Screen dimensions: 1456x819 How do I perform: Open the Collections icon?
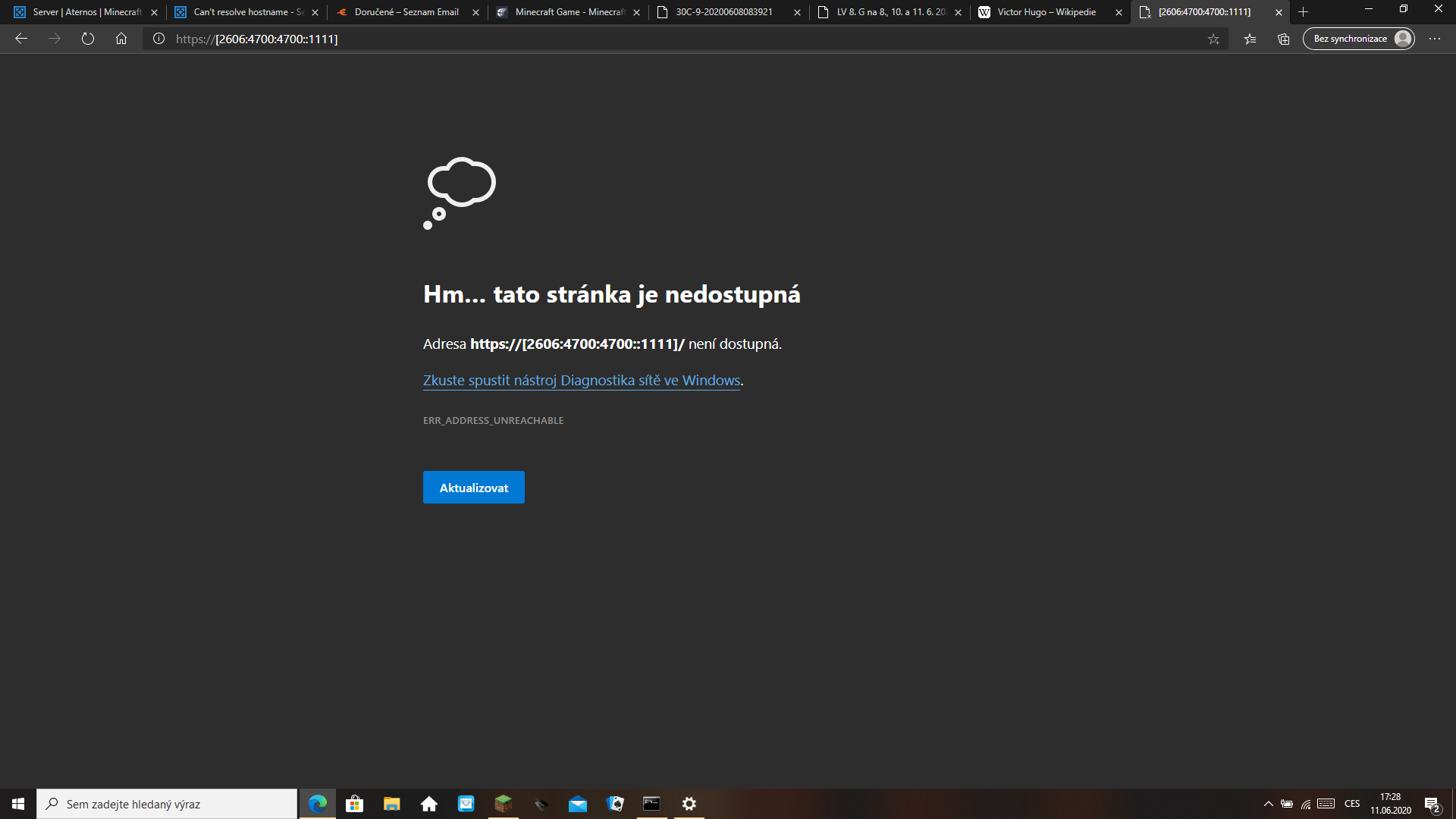(1283, 39)
